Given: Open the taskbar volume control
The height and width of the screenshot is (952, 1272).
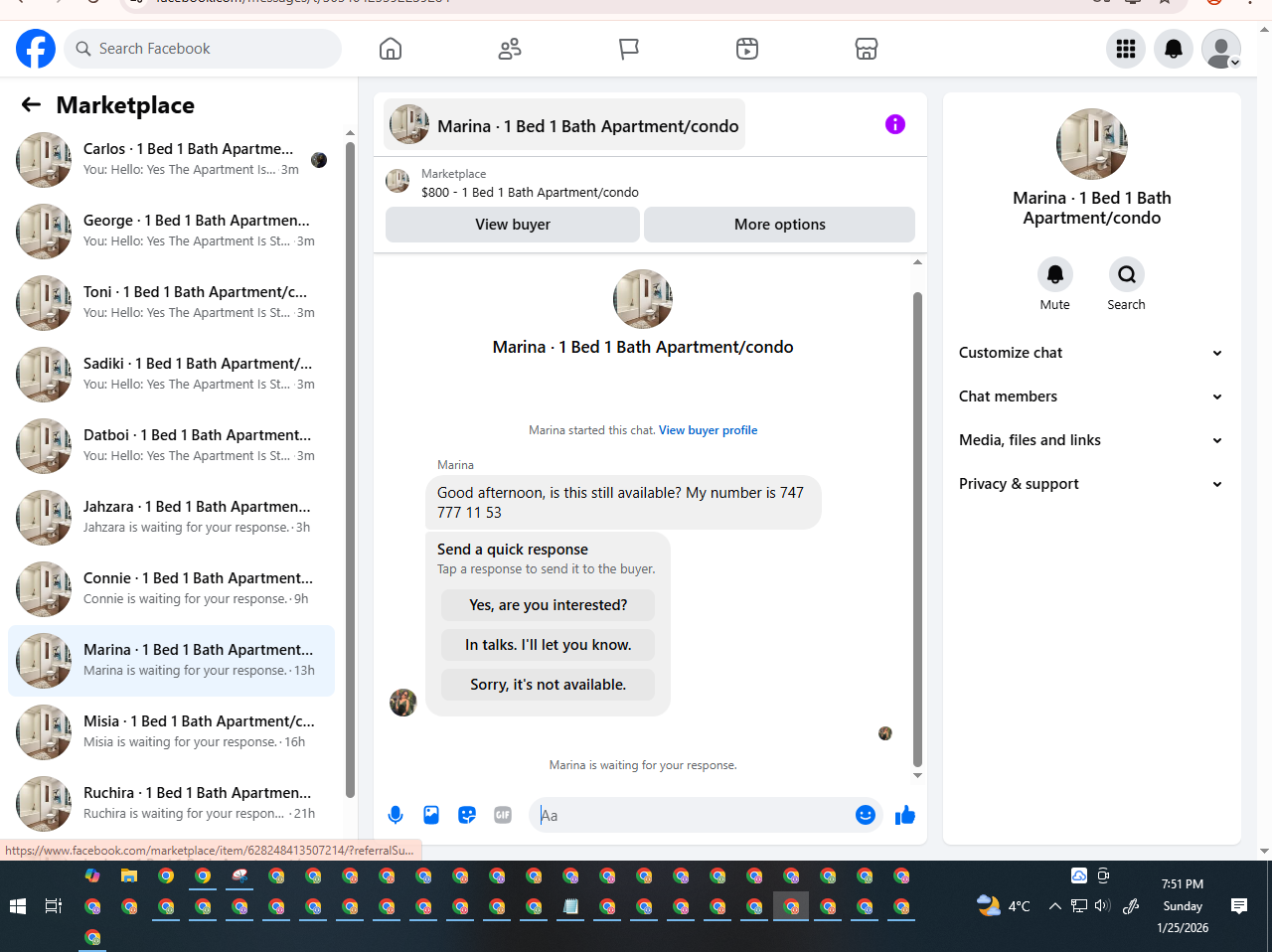Looking at the screenshot, I should point(1102,905).
